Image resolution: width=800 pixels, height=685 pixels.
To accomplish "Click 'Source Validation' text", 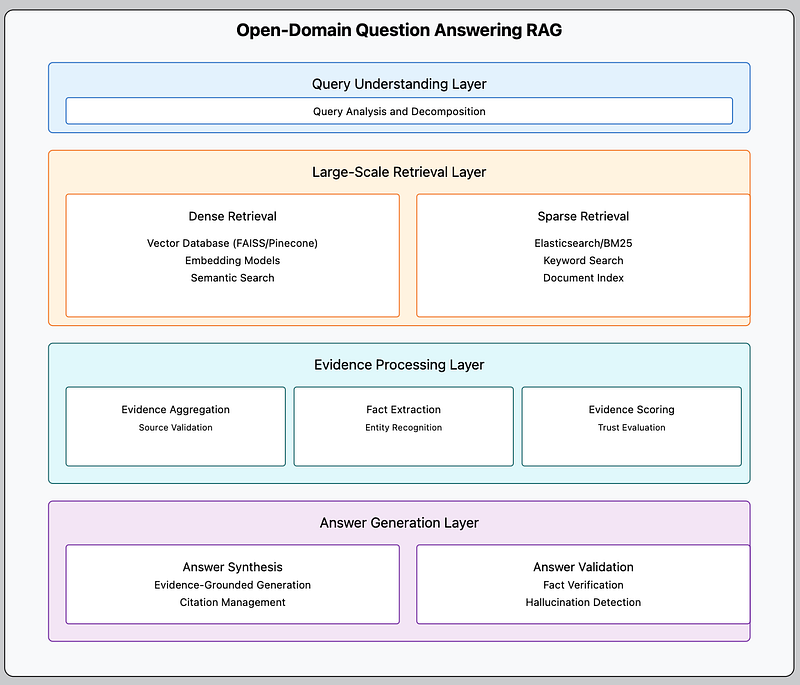I will [x=176, y=427].
